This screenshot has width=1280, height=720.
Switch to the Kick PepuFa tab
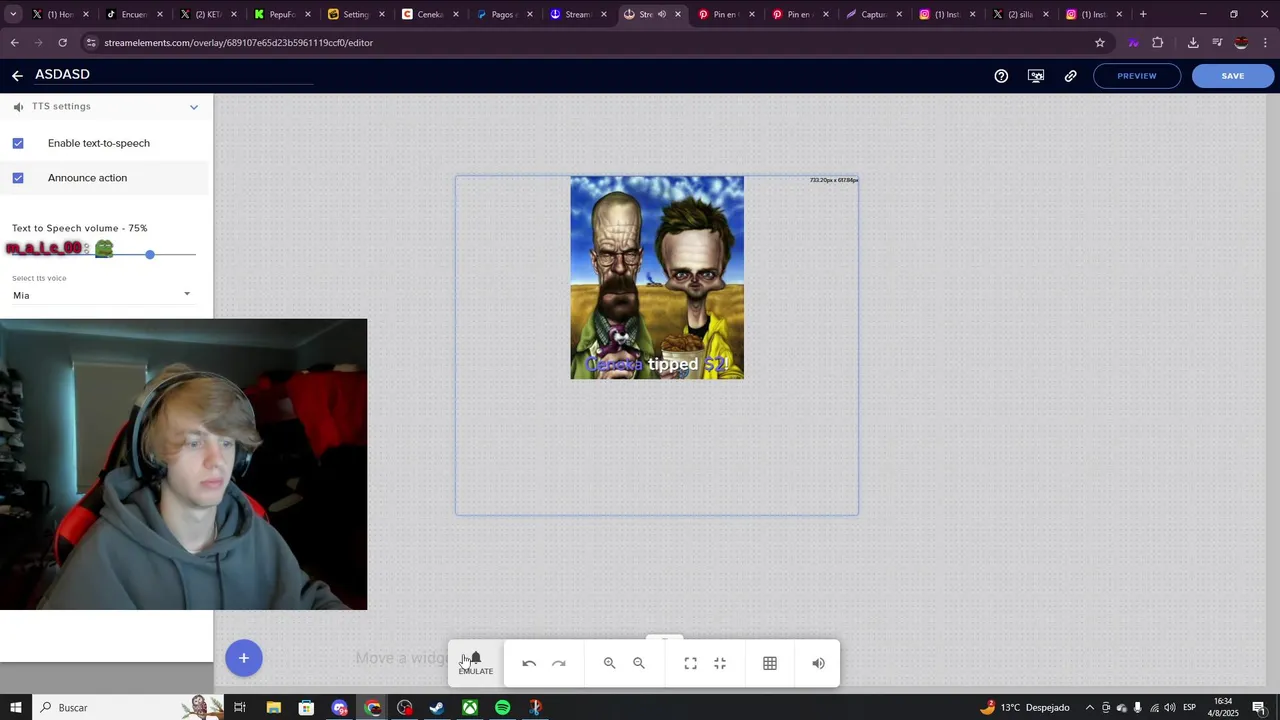pos(282,14)
